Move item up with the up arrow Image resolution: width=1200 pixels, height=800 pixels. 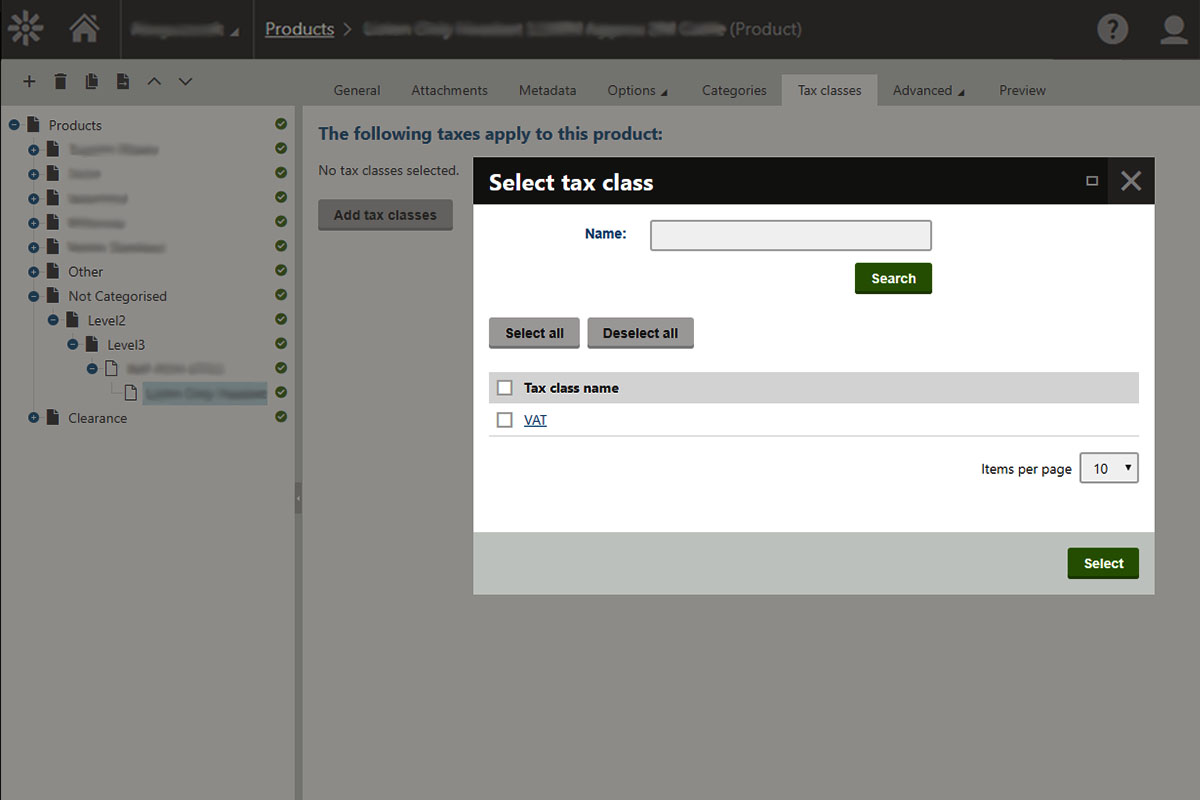click(154, 82)
